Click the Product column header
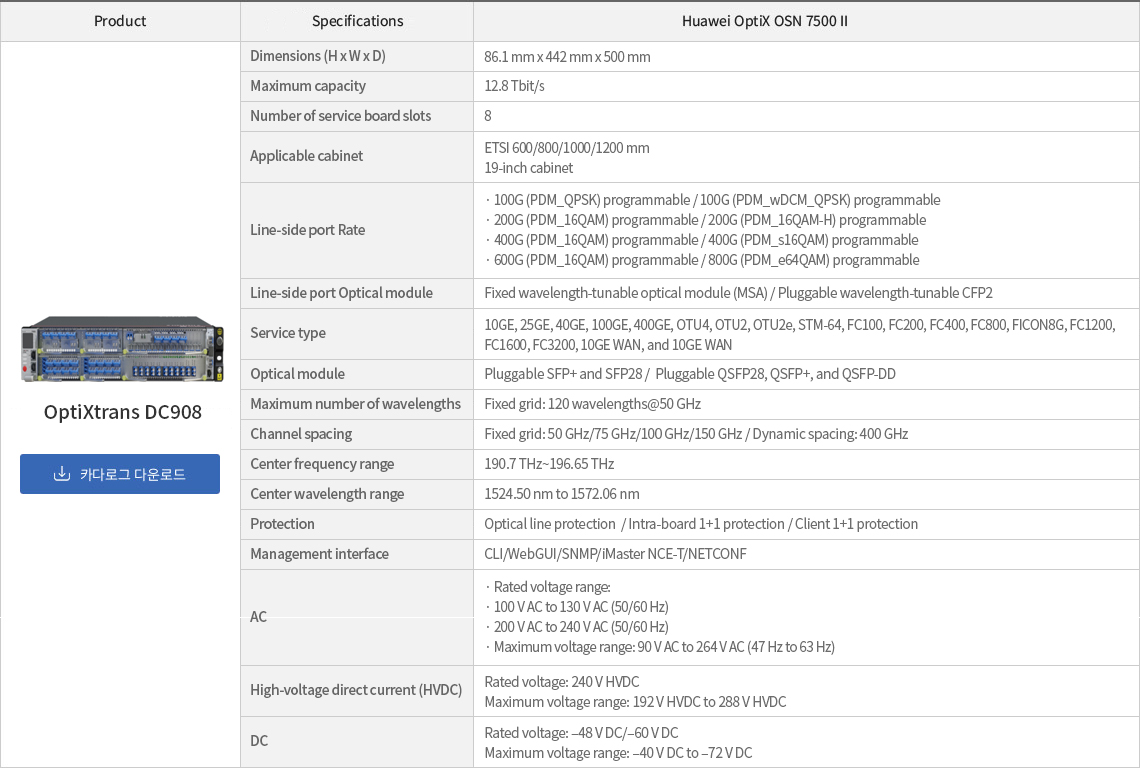1140x769 pixels. (x=120, y=21)
